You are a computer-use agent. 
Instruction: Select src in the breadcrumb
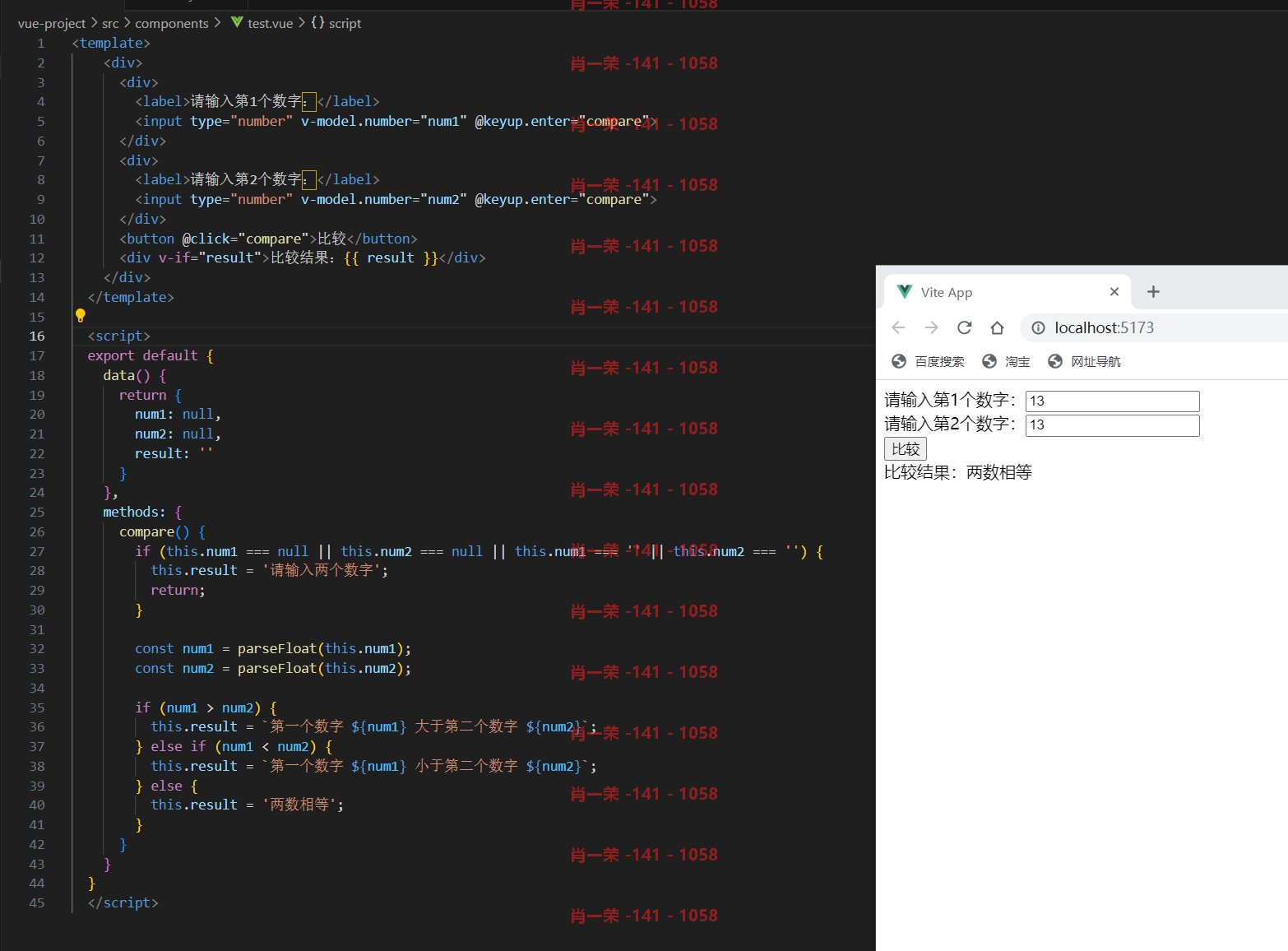110,23
